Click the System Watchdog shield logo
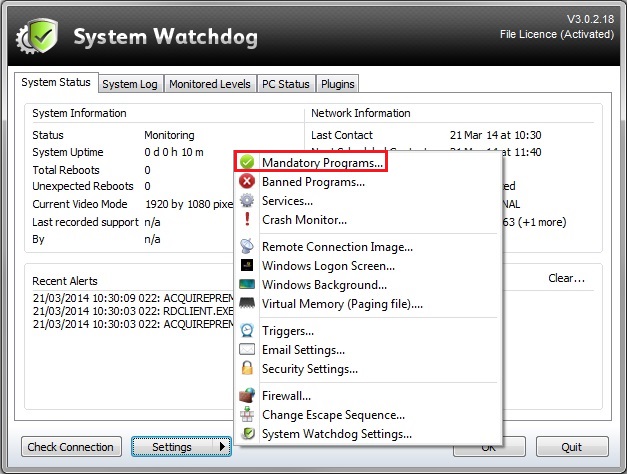Image resolution: width=627 pixels, height=474 pixels. coord(37,36)
